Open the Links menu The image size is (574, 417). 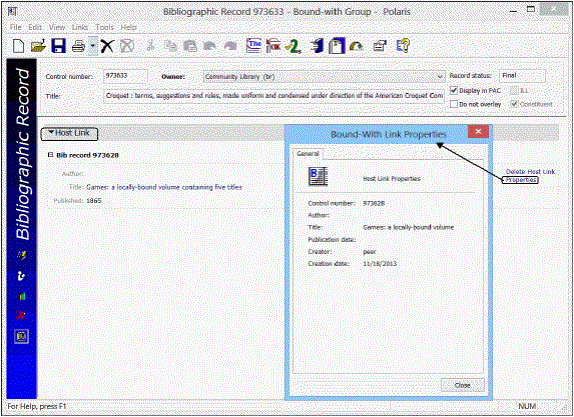pos(80,27)
